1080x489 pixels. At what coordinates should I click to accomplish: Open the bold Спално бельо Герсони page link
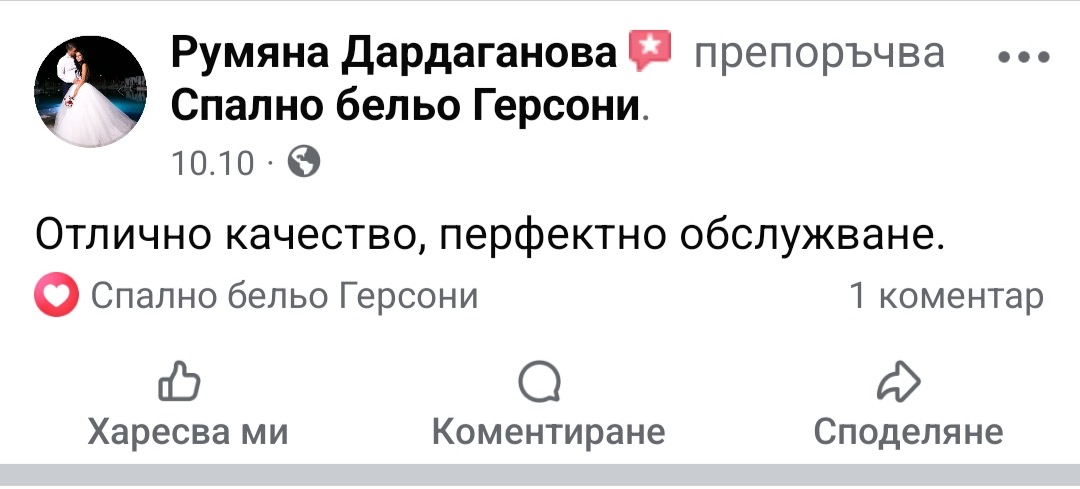pyautogui.click(x=405, y=104)
